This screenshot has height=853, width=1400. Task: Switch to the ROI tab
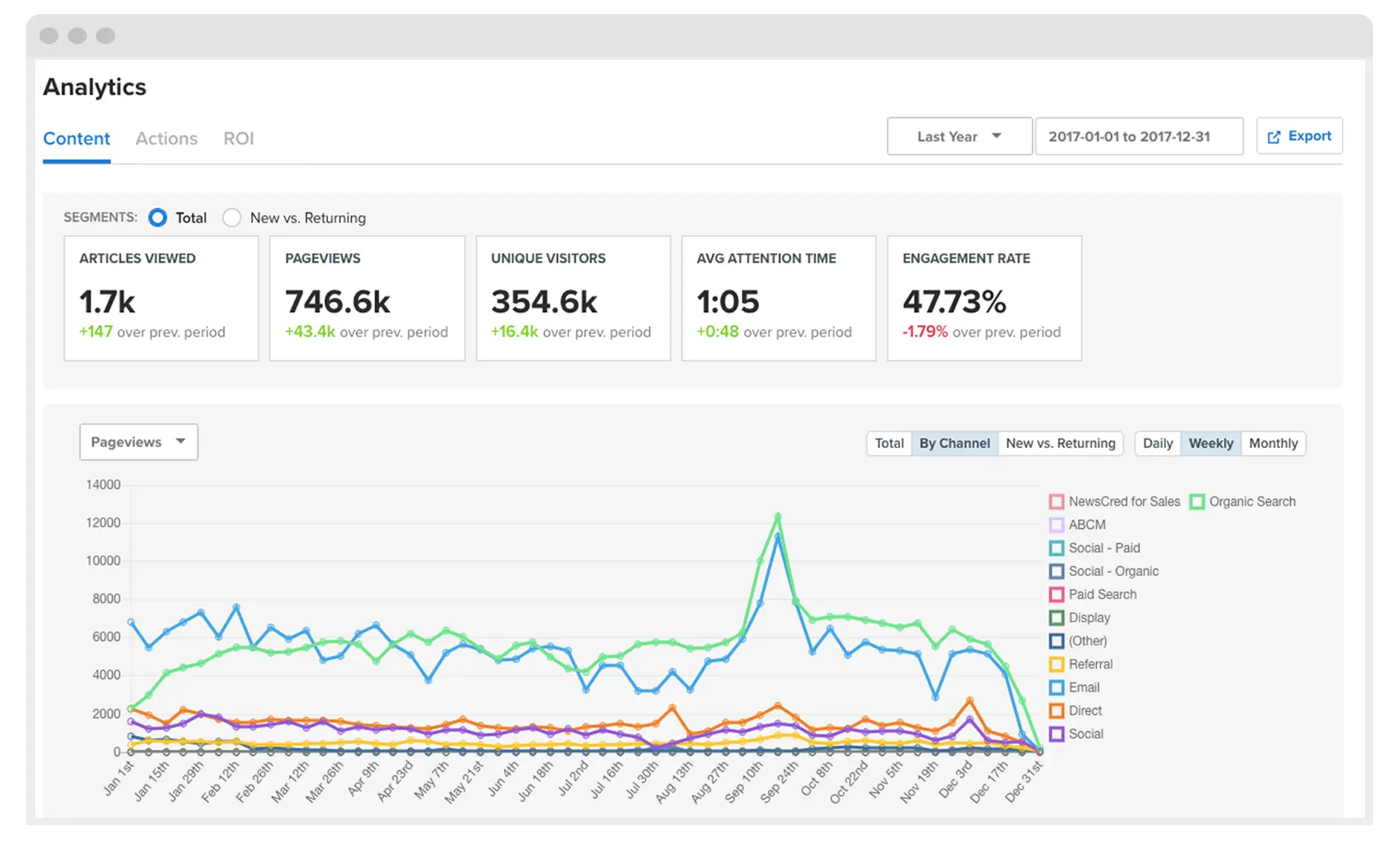click(238, 139)
